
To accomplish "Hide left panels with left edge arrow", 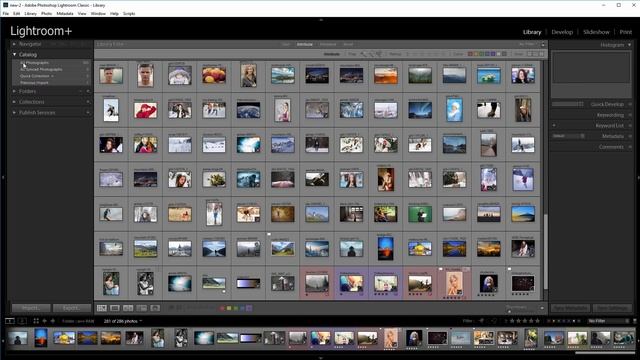I will [3, 178].
